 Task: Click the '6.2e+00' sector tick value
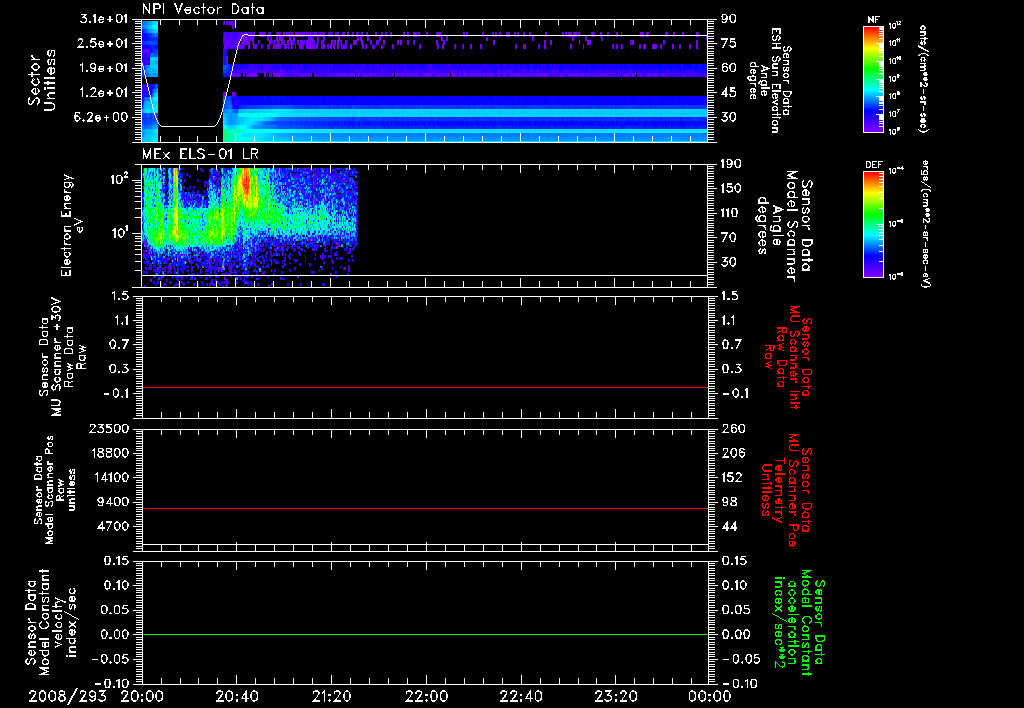103,117
